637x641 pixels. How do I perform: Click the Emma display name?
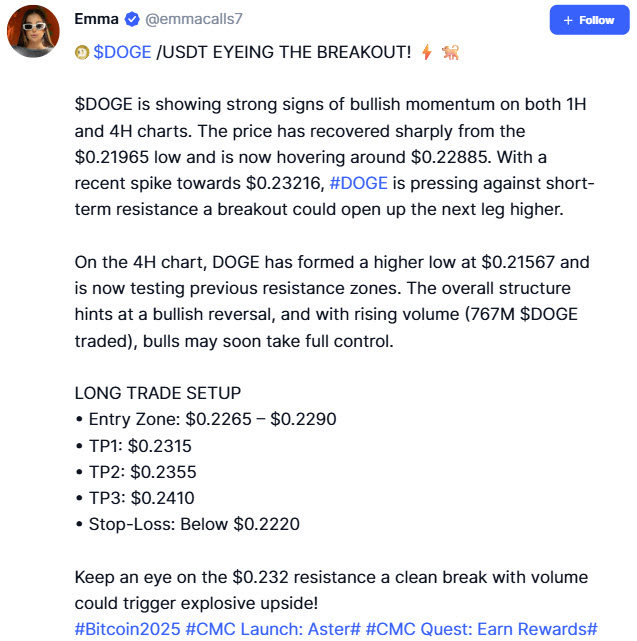96,19
